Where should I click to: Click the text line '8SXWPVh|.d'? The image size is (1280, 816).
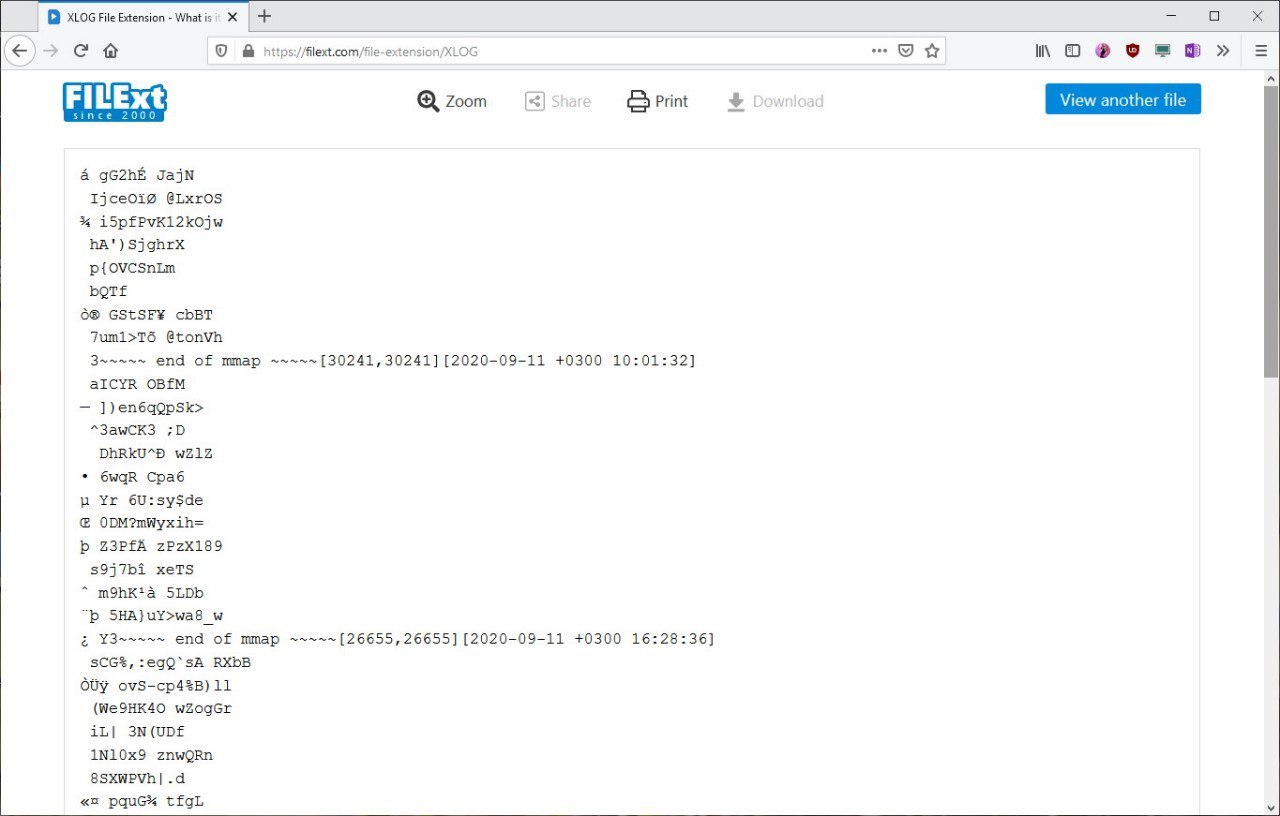(x=137, y=779)
